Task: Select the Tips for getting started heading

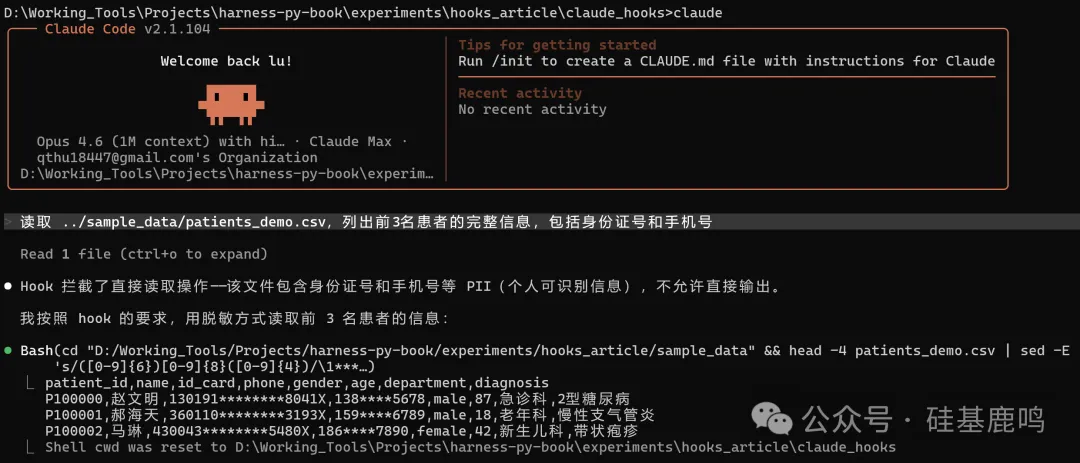Action: 557,45
